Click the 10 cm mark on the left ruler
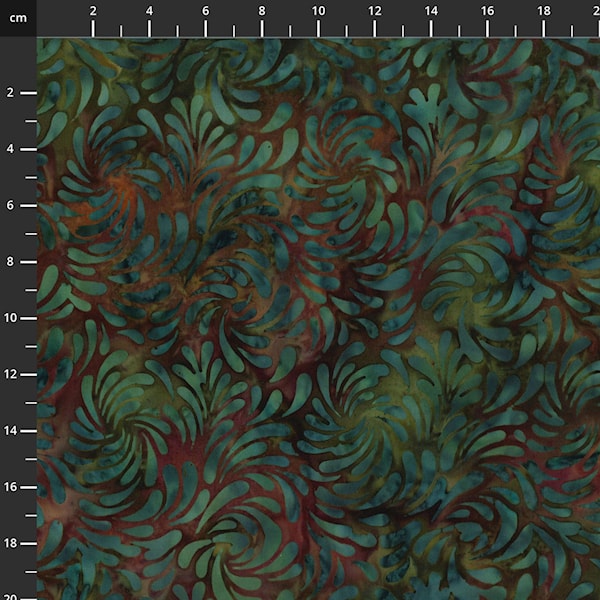 pos(11,318)
